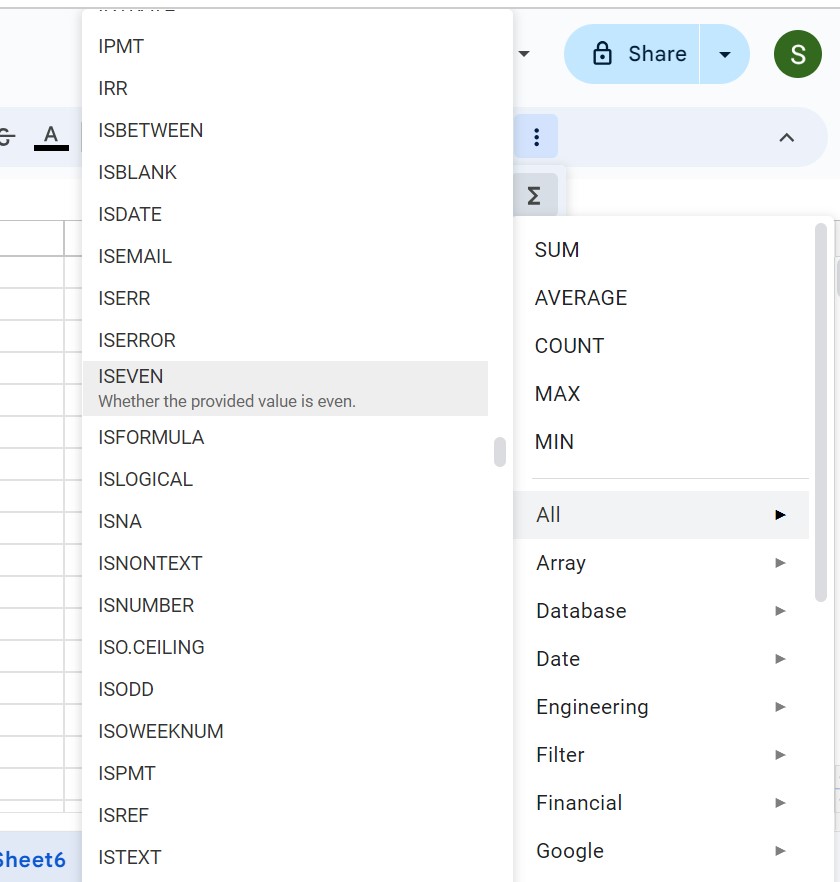Expand the Array functions submenu
This screenshot has height=882, width=840.
click(x=662, y=563)
